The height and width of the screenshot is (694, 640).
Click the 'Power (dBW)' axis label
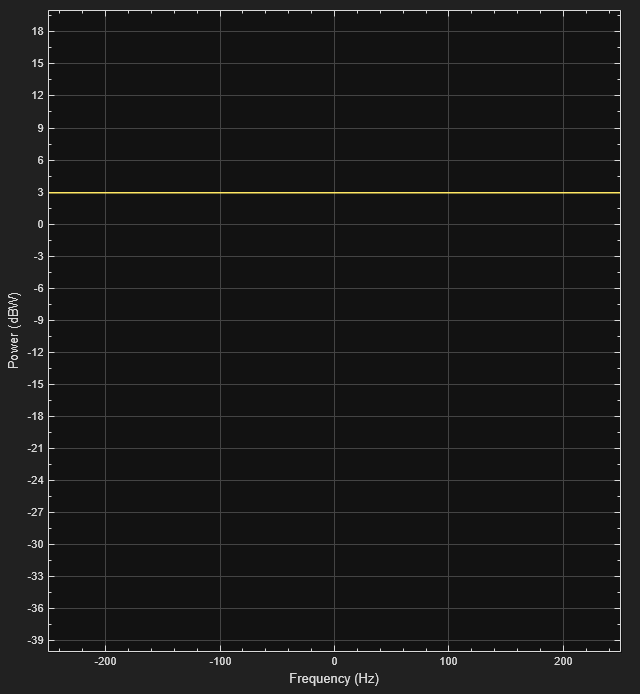coord(14,330)
